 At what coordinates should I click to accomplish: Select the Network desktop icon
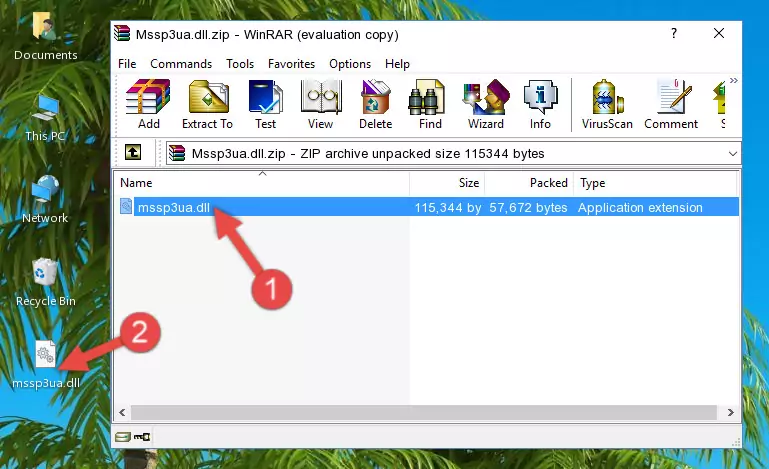pyautogui.click(x=45, y=199)
